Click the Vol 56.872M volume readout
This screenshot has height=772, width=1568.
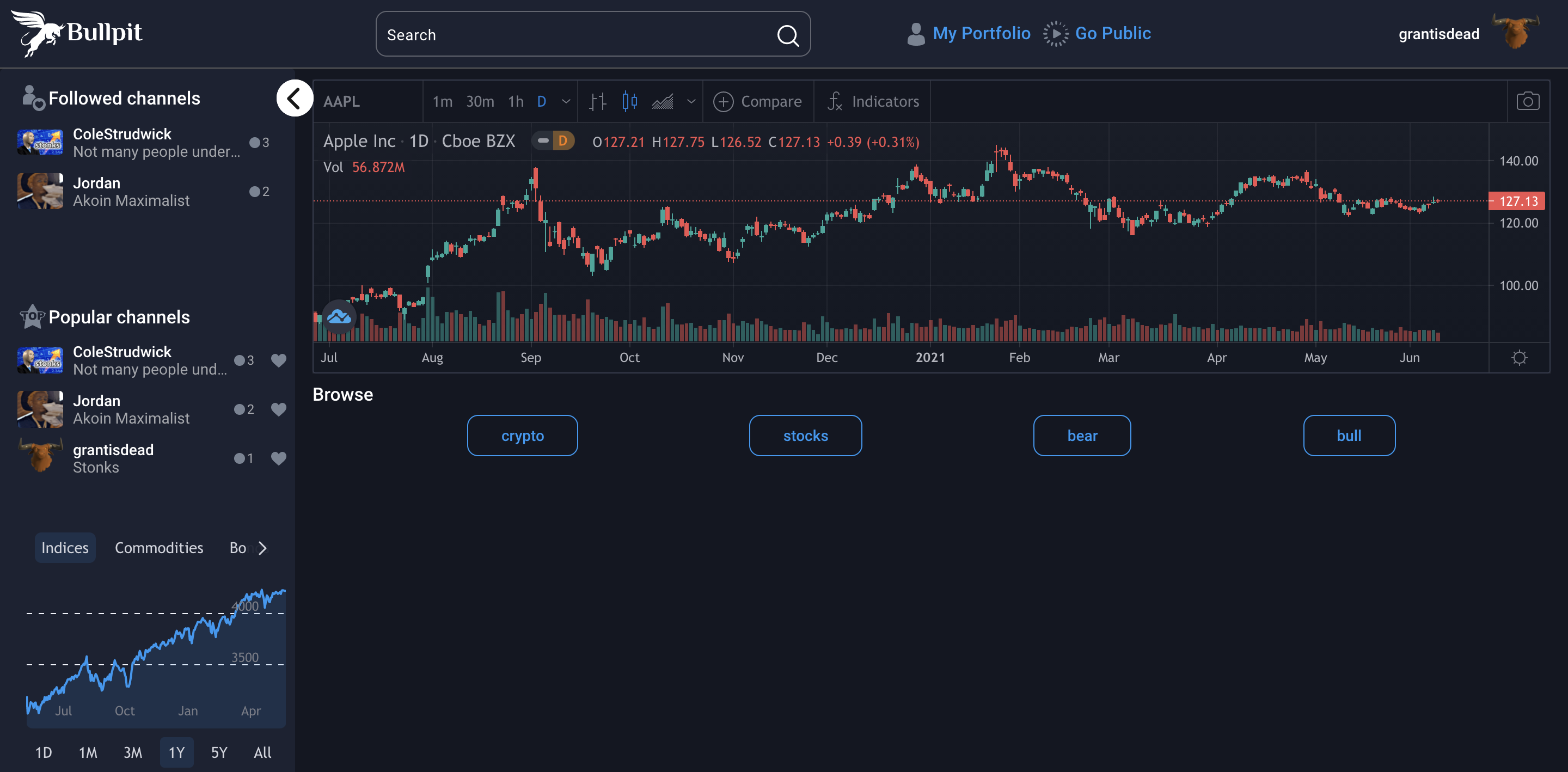(x=363, y=168)
